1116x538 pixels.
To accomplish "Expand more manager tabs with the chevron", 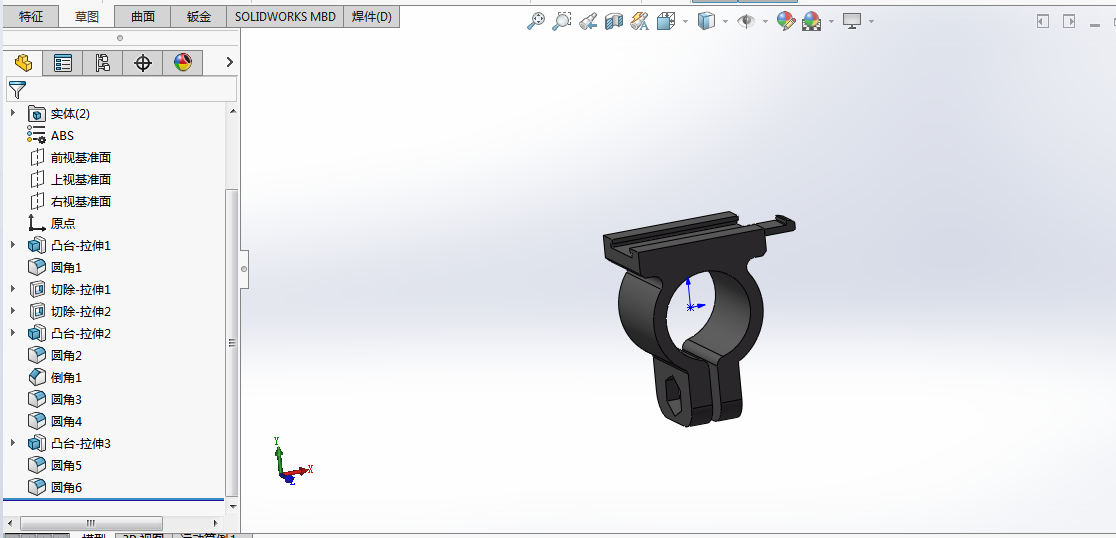I will point(229,63).
